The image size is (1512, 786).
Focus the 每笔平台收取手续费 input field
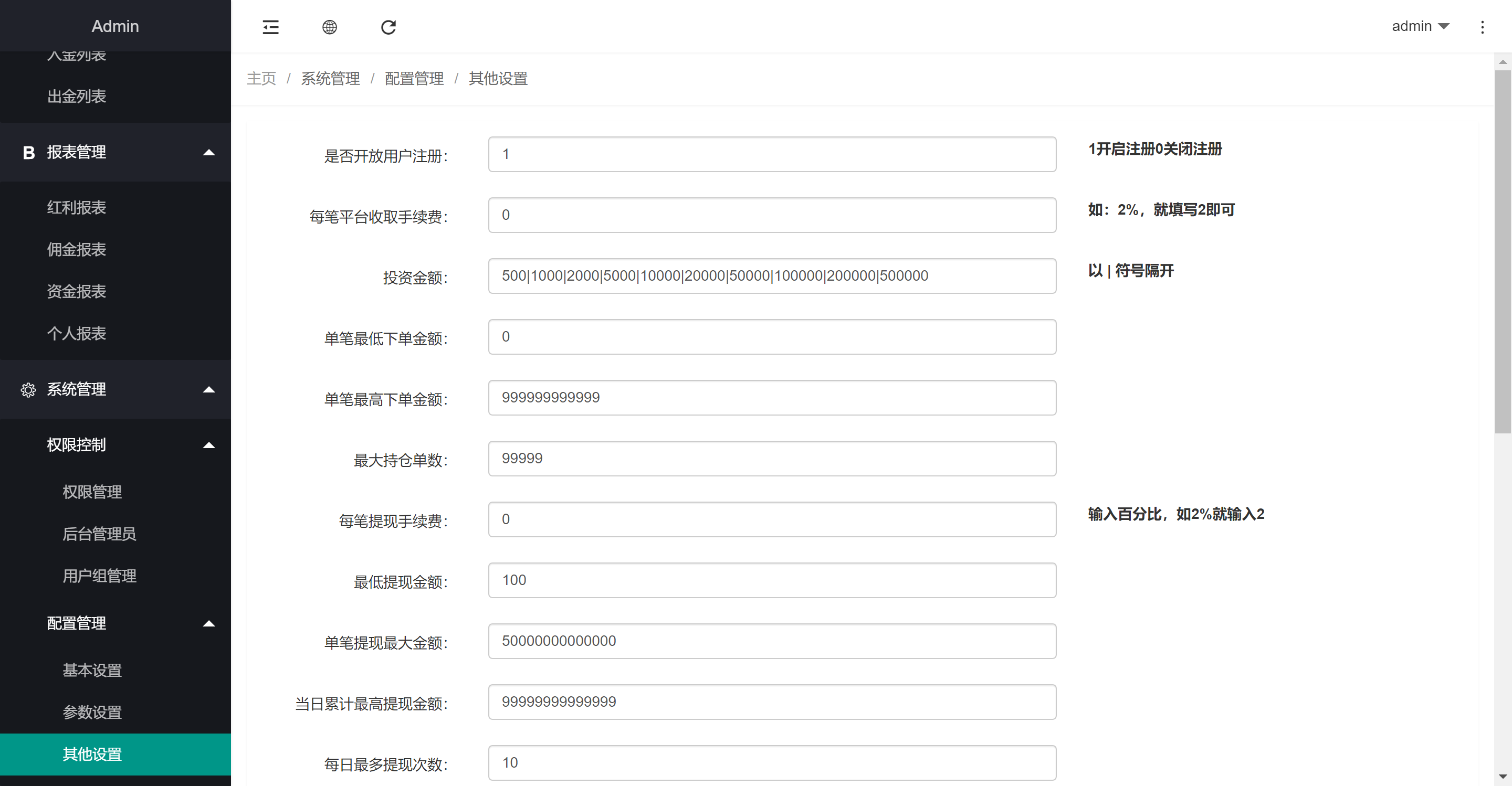pyautogui.click(x=772, y=215)
